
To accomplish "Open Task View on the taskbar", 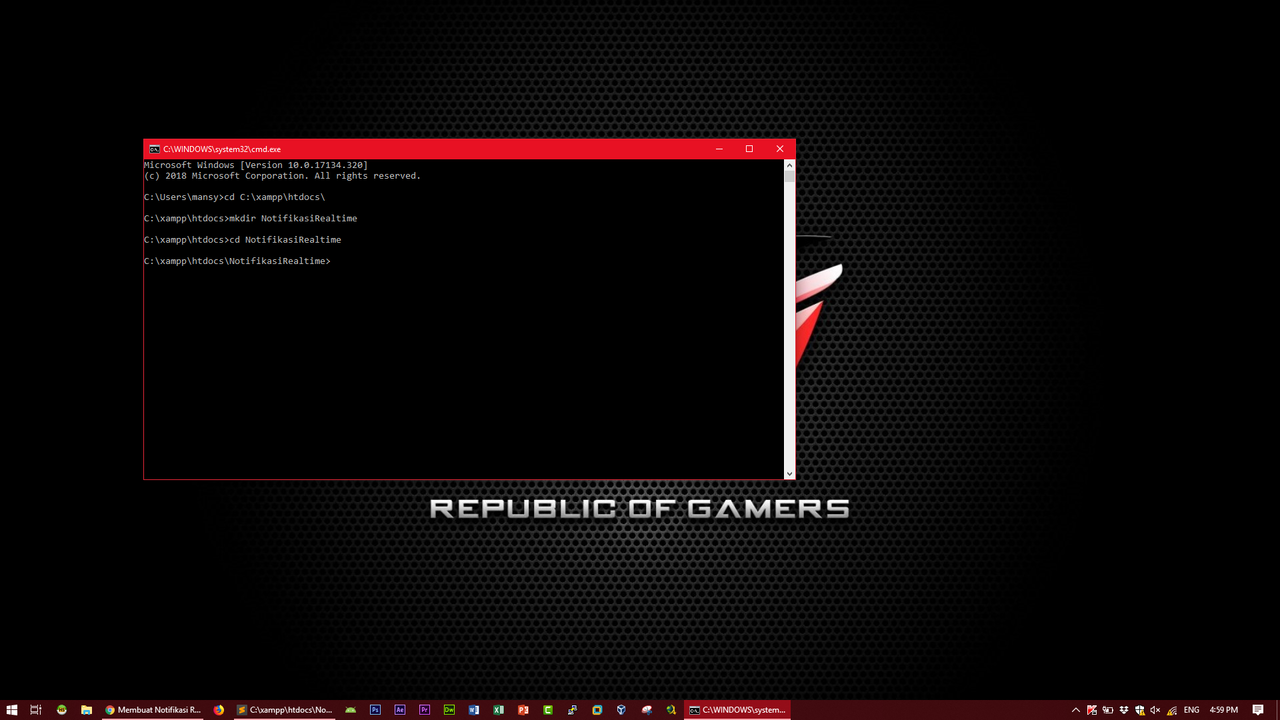I will [35, 710].
